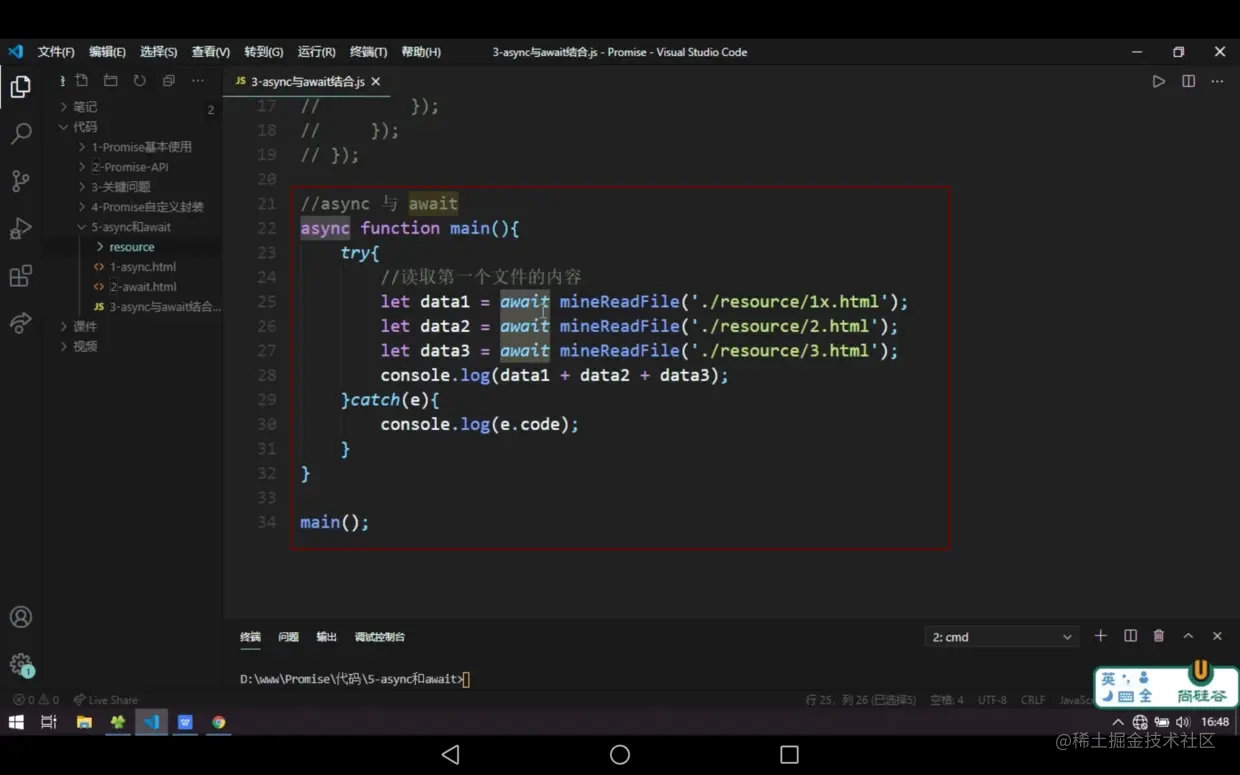Tap the Android home navigation button

[620, 755]
